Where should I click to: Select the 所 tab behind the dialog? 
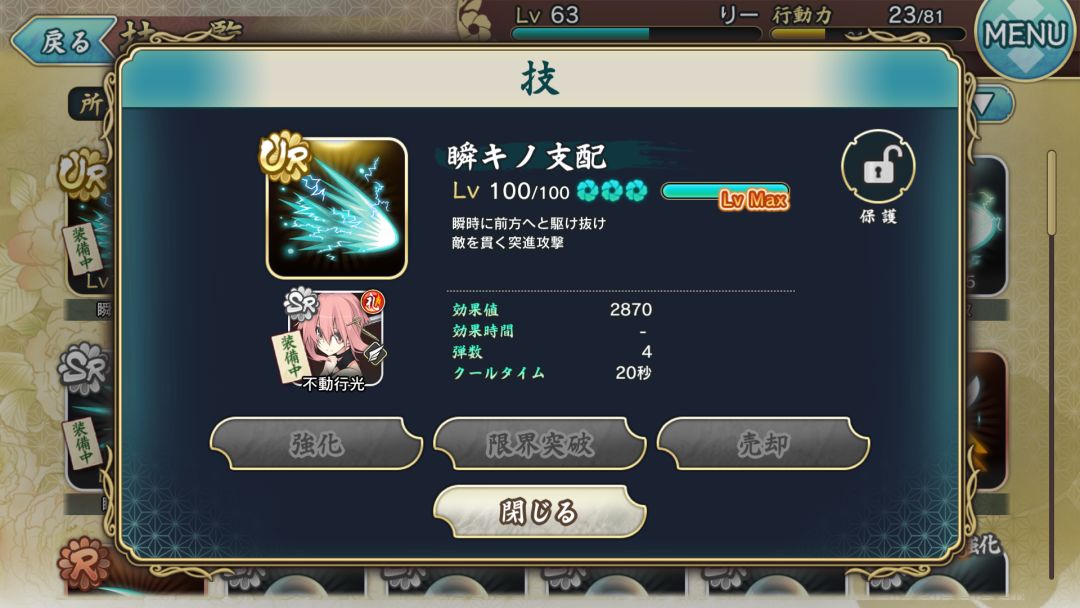point(90,104)
